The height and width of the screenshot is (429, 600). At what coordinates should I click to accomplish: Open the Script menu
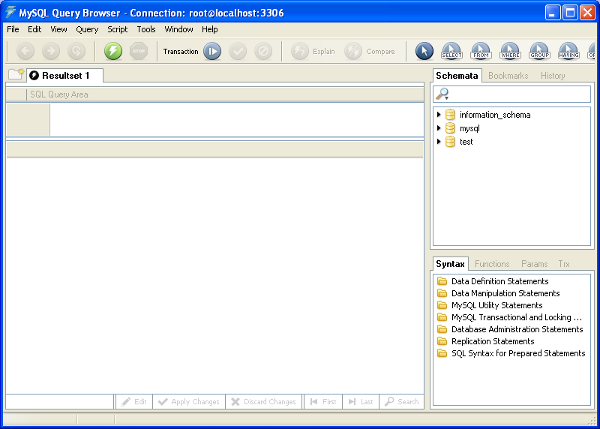point(117,29)
